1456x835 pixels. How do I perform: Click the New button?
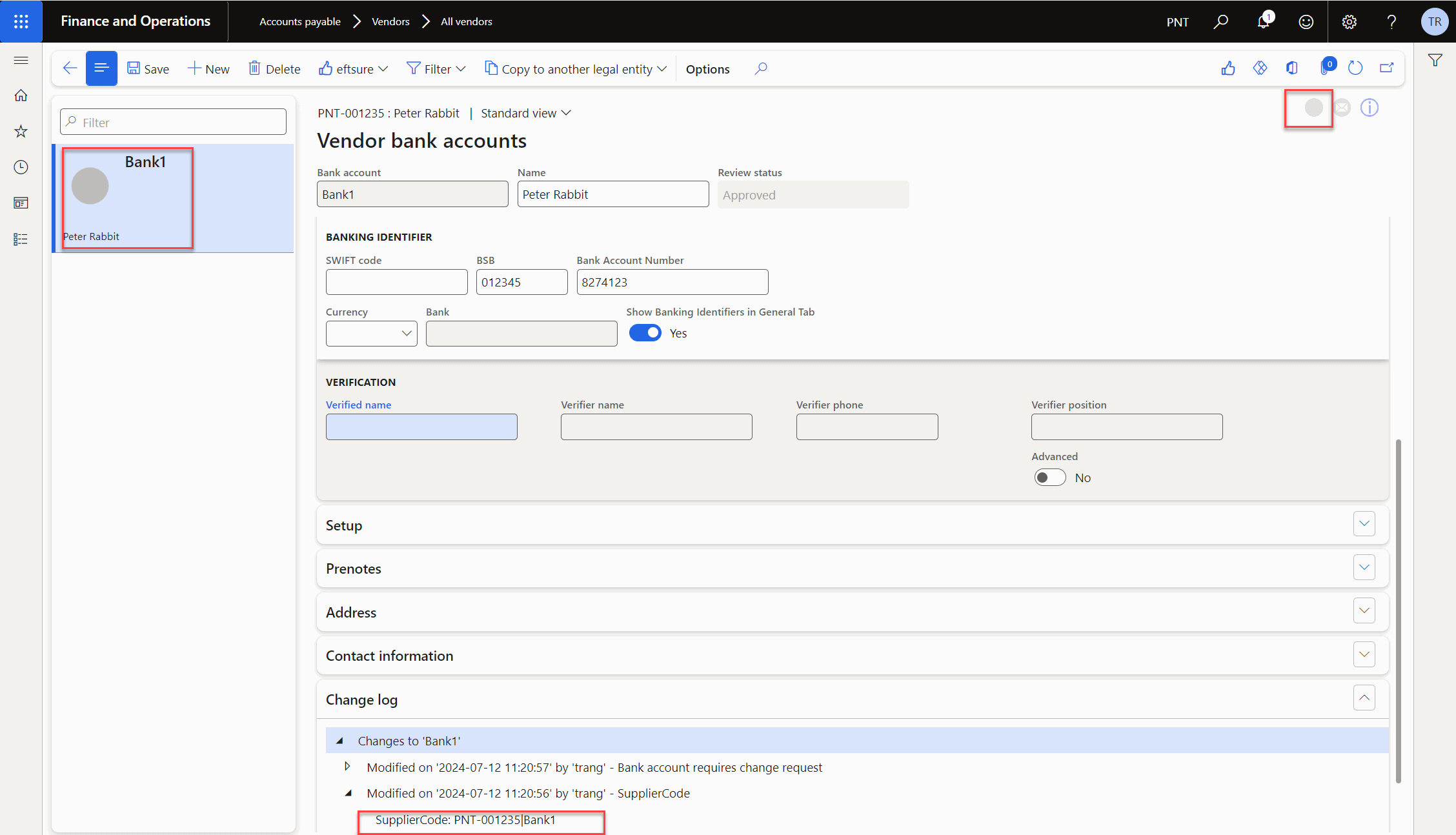click(x=208, y=68)
